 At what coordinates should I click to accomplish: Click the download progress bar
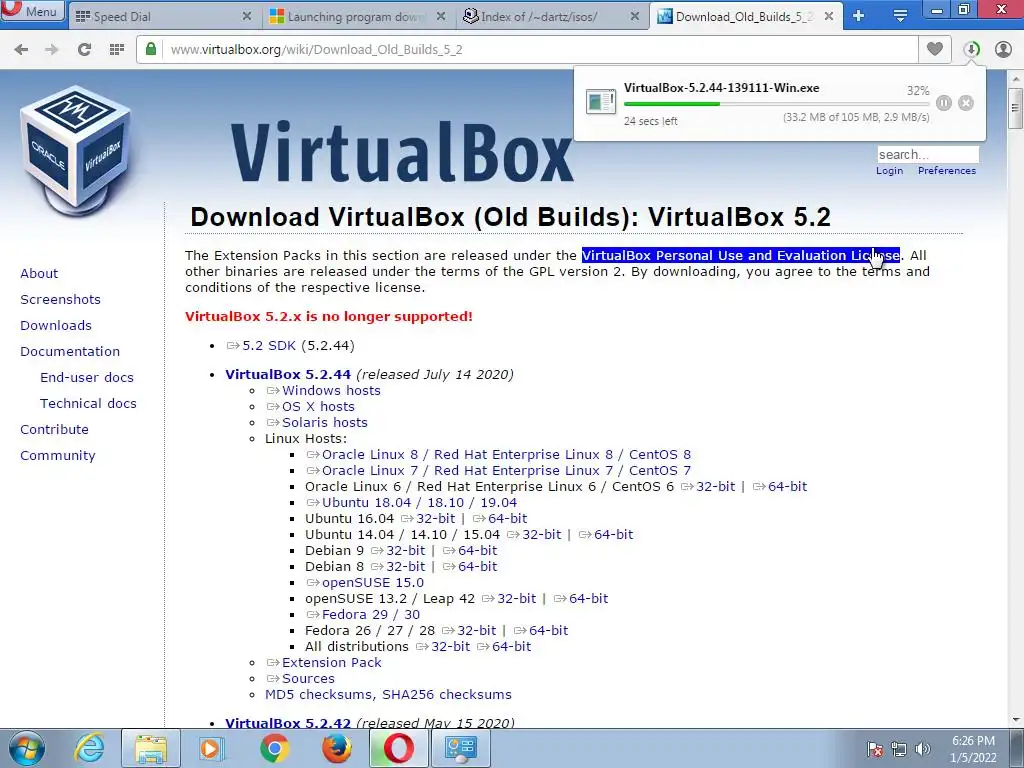pos(776,104)
